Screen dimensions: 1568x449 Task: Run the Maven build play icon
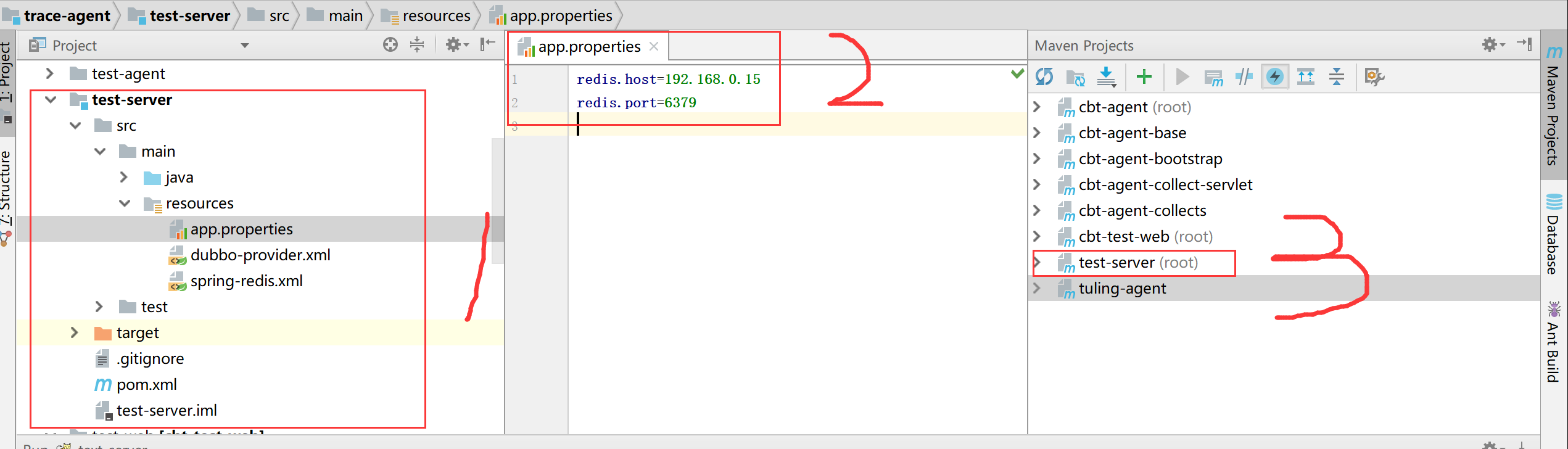click(1182, 77)
